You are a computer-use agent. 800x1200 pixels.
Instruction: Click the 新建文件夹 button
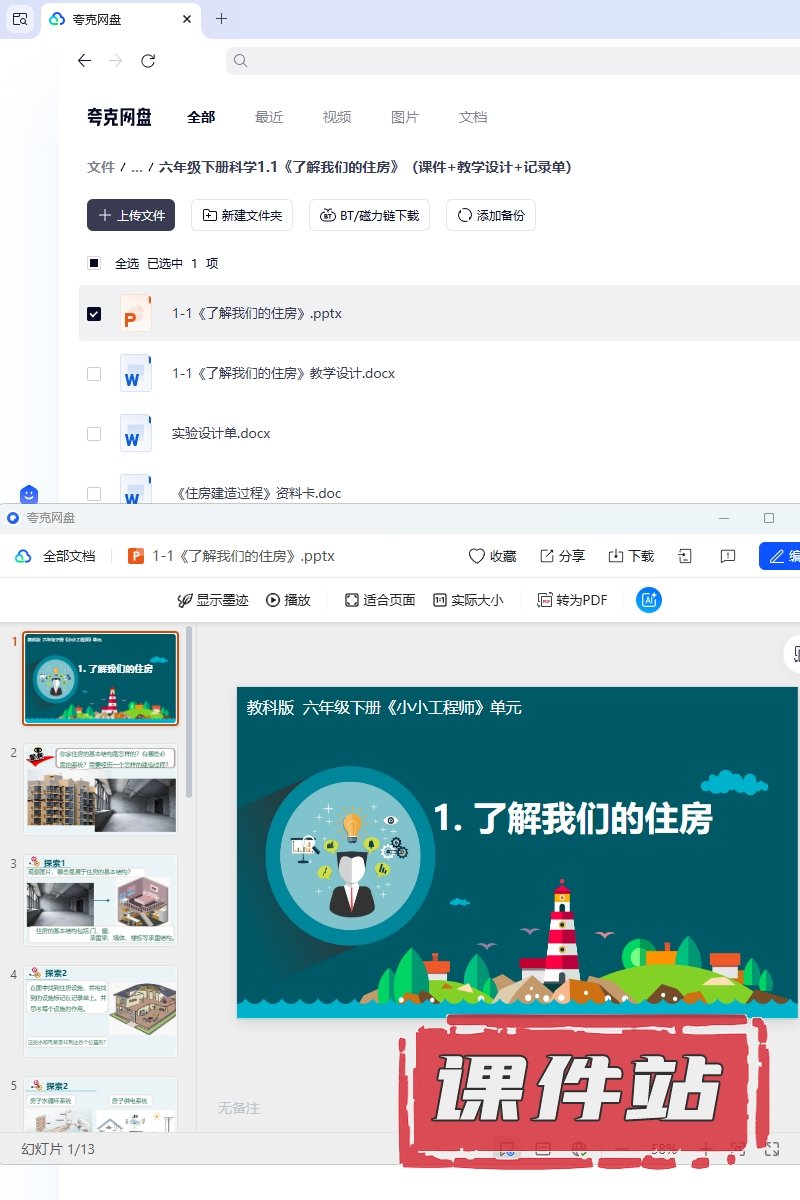pyautogui.click(x=242, y=215)
